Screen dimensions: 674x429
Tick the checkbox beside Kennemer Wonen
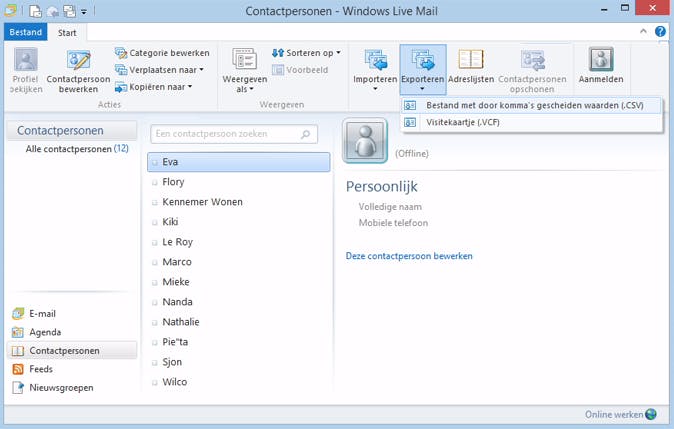[x=155, y=202]
